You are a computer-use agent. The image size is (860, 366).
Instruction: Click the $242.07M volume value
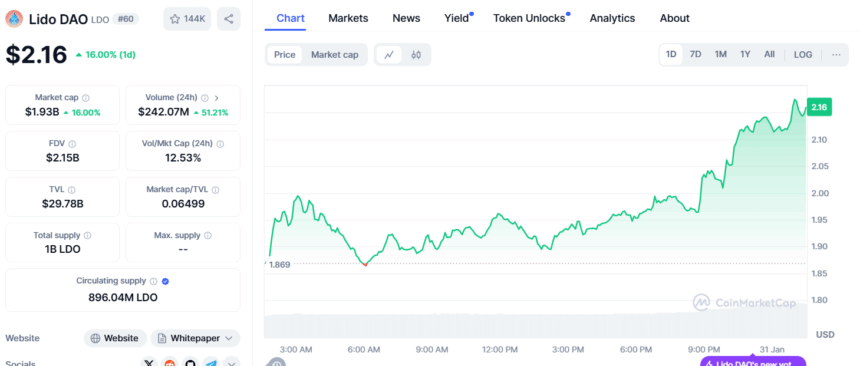tap(163, 112)
